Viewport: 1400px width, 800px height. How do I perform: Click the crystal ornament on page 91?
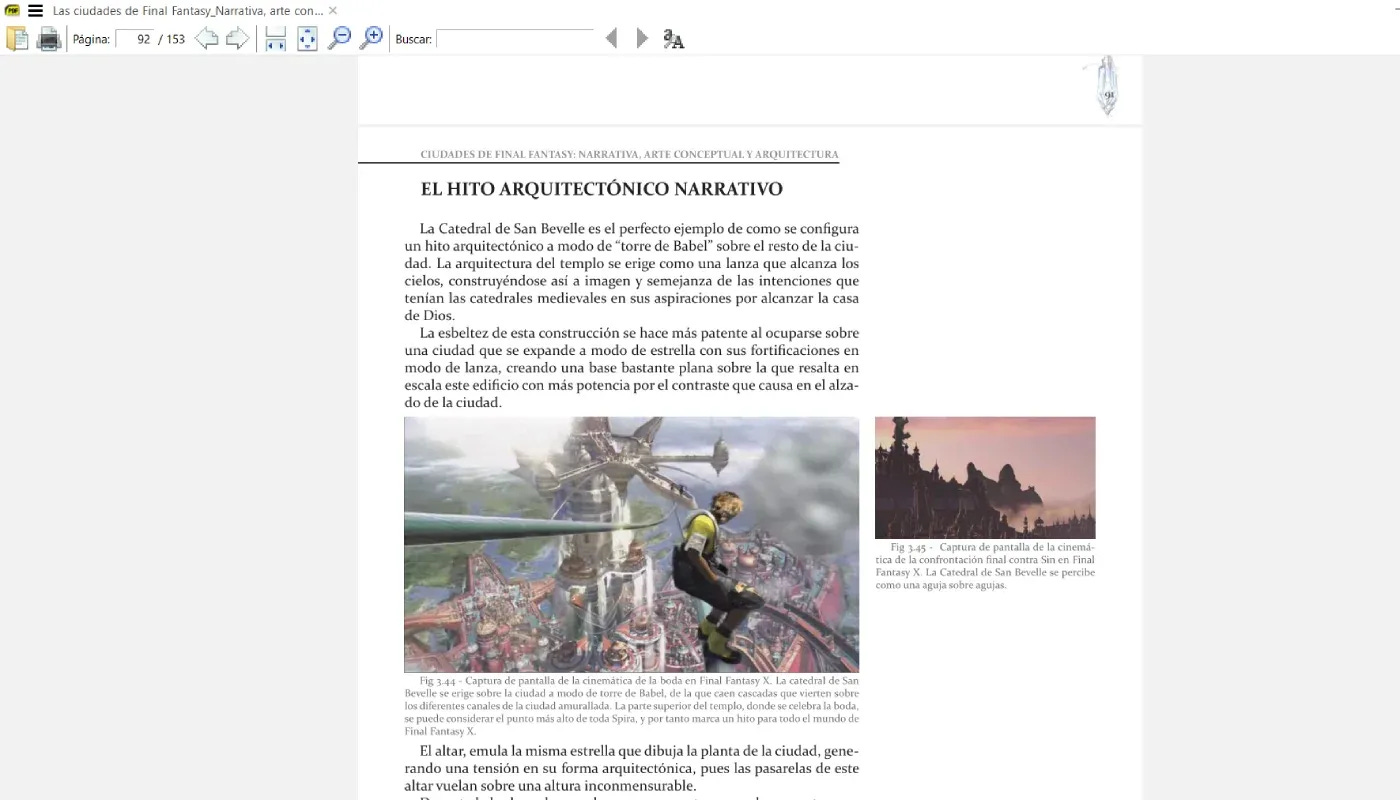(x=1106, y=86)
